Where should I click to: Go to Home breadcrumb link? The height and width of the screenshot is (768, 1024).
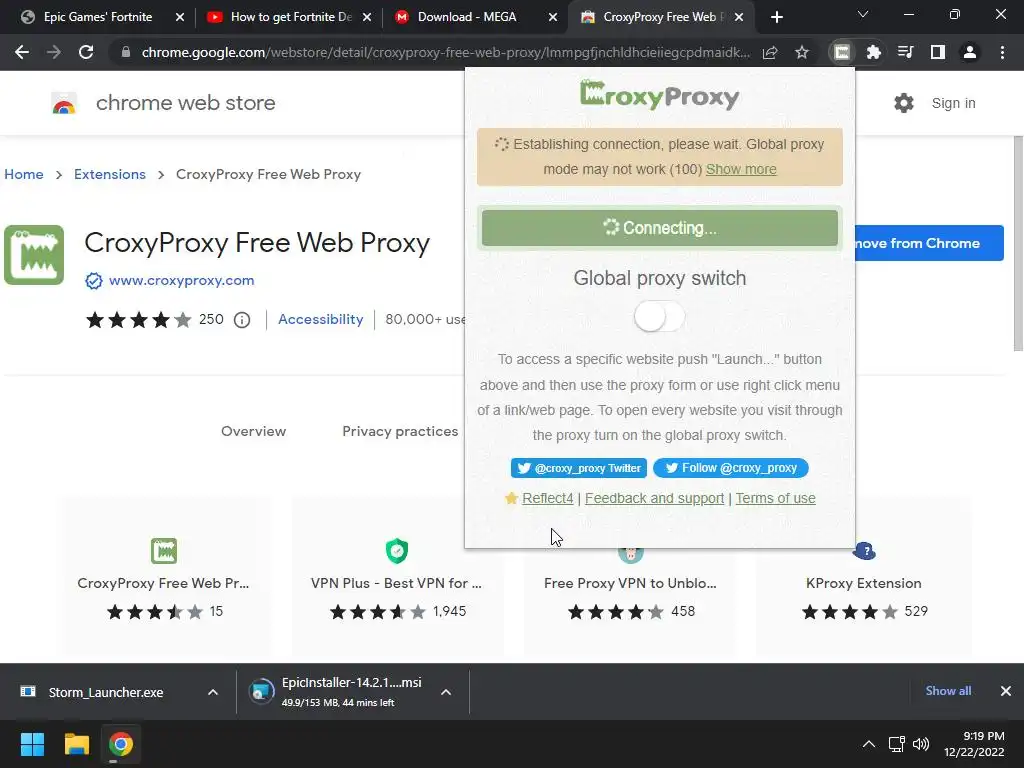pos(24,174)
